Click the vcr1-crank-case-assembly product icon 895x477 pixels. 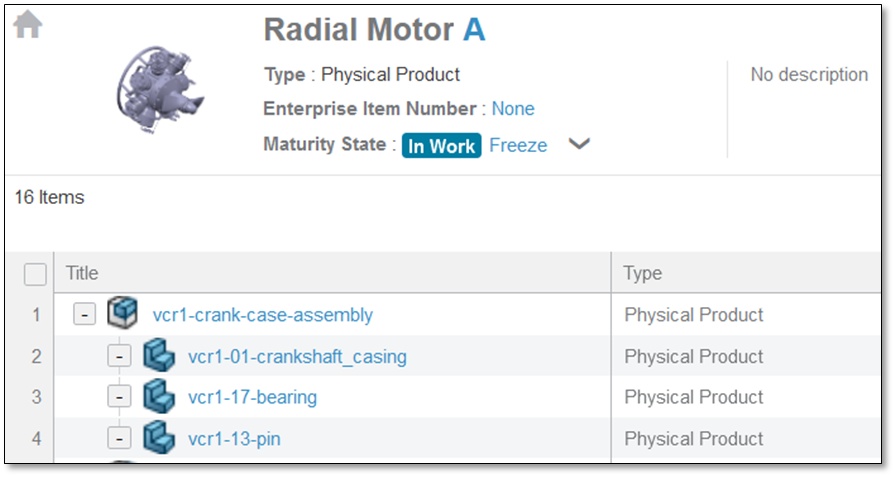click(x=121, y=314)
